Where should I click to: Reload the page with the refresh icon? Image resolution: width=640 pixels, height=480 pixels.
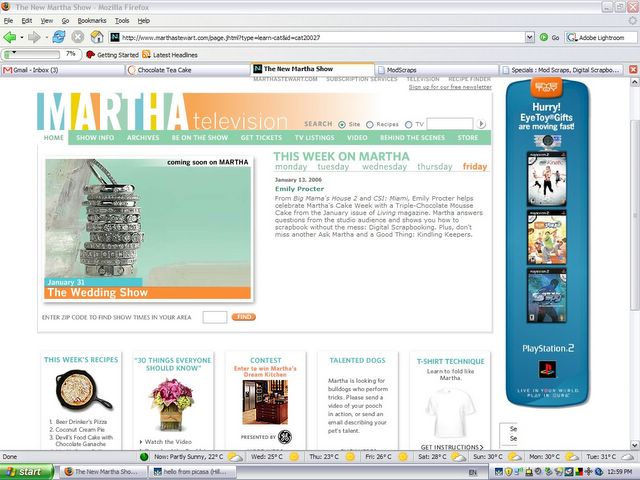pyautogui.click(x=59, y=37)
